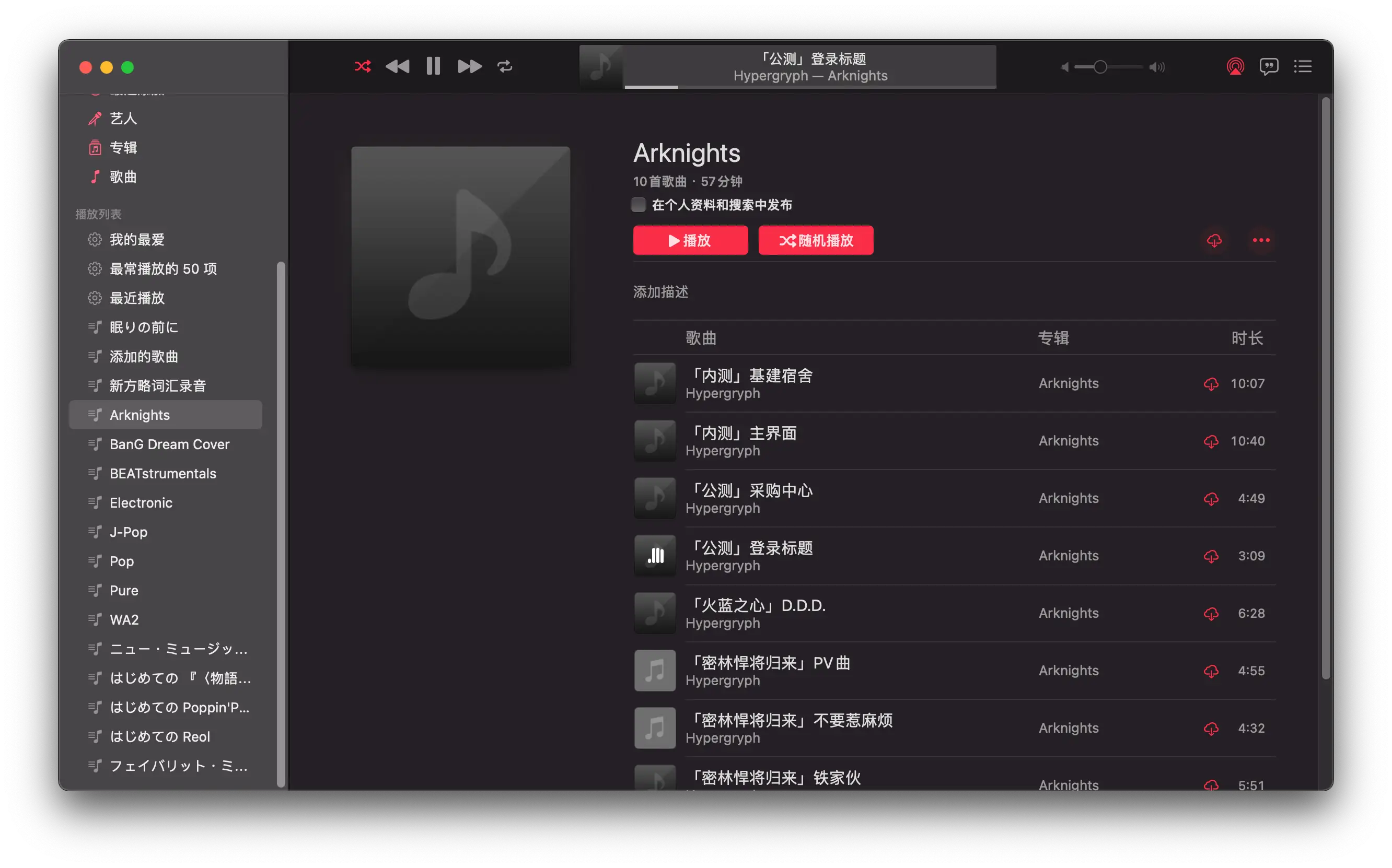Click artwork of 「密林悍将归来」PV曲
The image size is (1392, 868).
[x=655, y=671]
